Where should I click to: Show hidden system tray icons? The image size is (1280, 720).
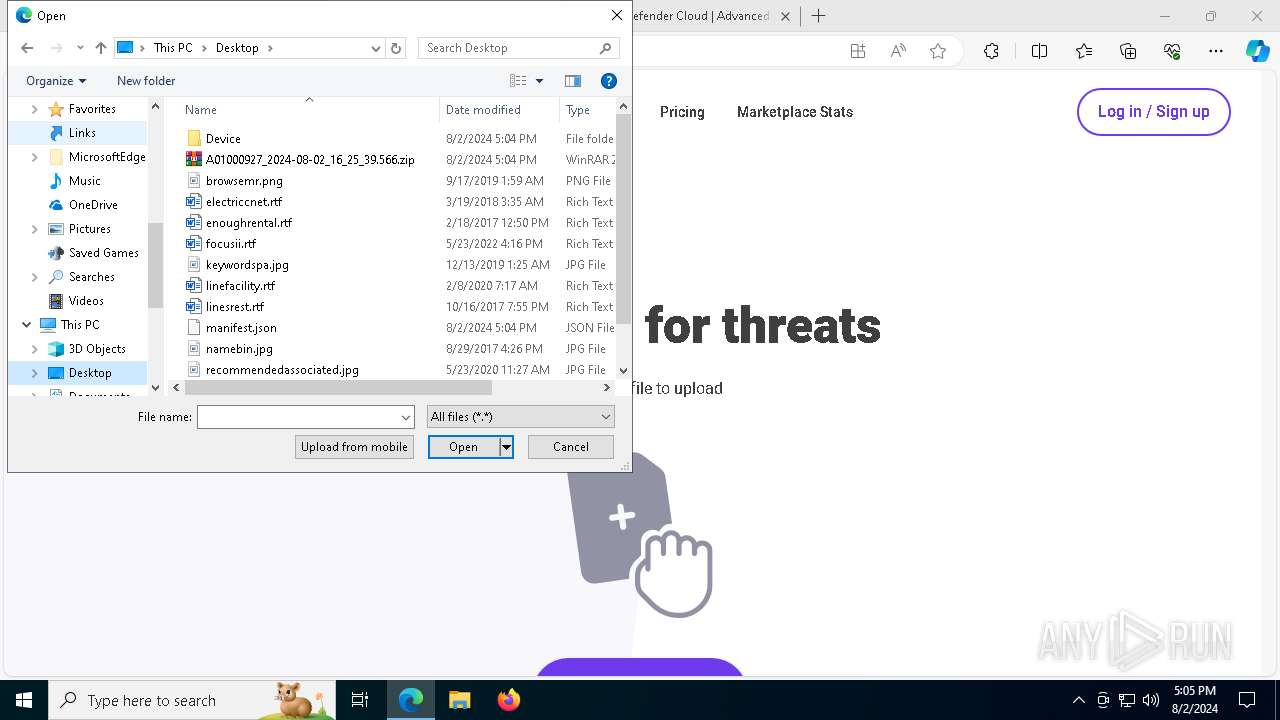pos(1078,700)
